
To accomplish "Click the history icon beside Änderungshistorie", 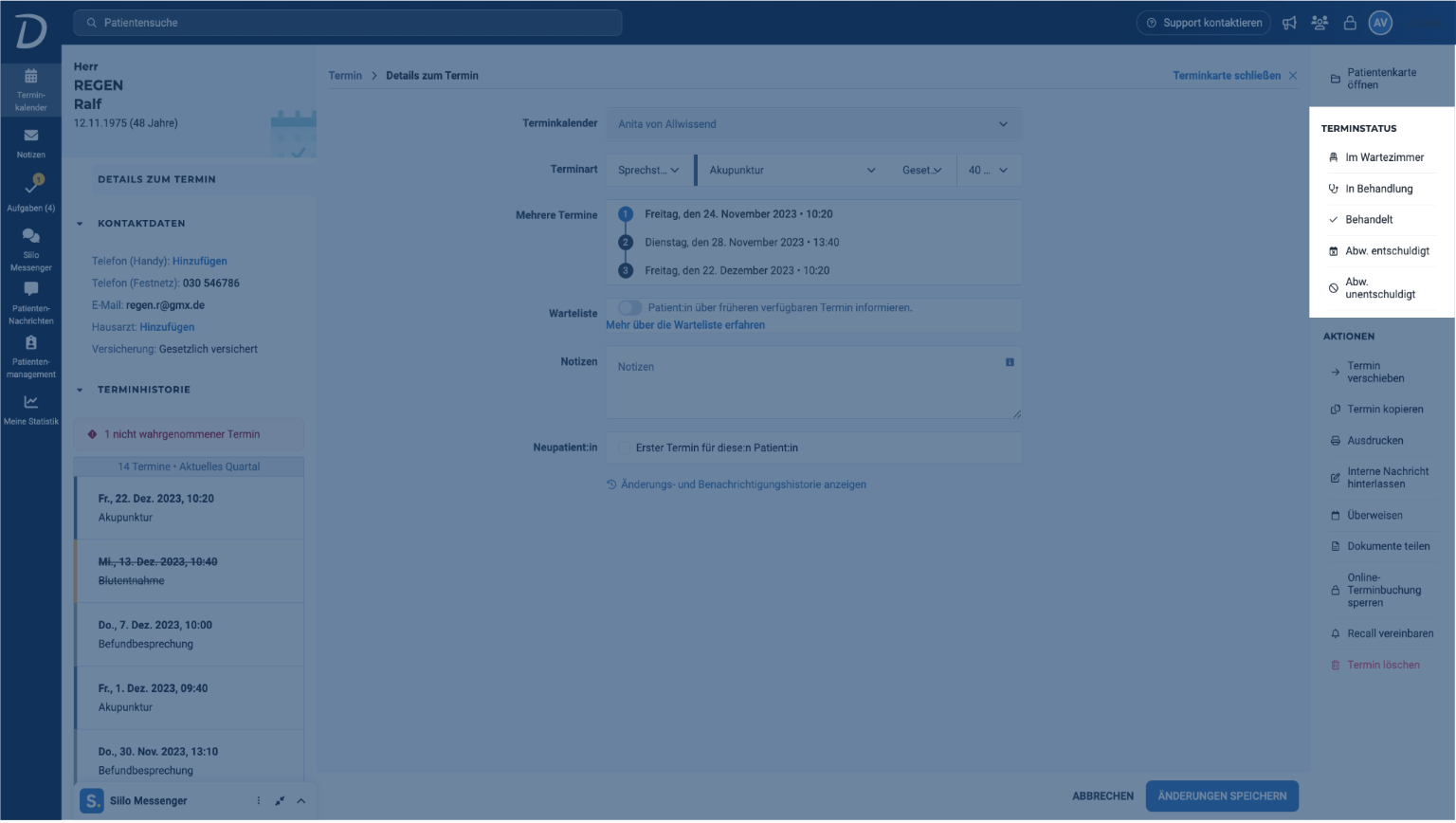I will (x=611, y=485).
